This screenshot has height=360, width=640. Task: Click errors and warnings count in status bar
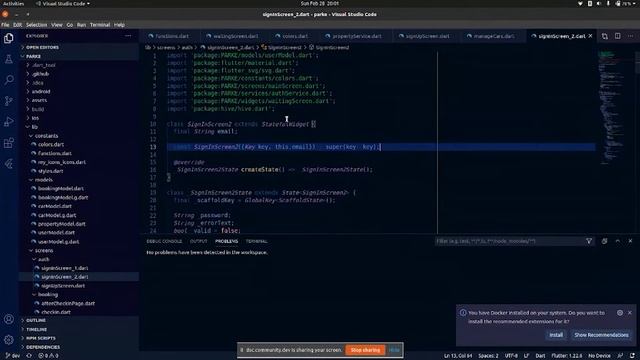(48, 356)
